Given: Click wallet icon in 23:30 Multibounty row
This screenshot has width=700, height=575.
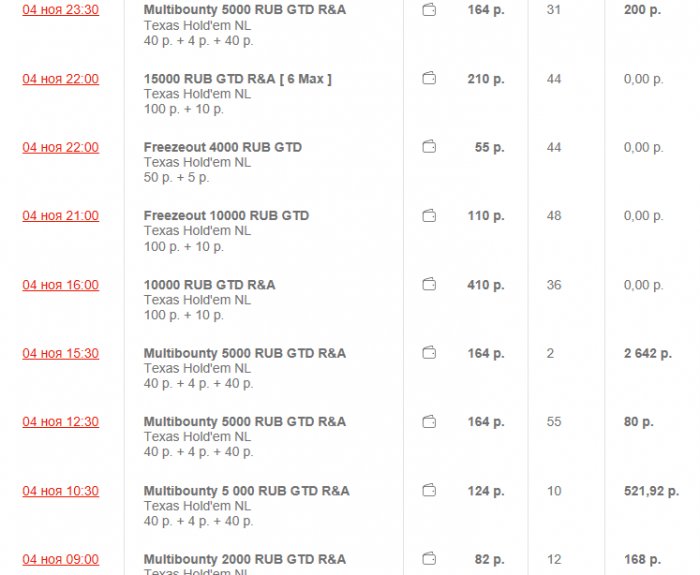Looking at the screenshot, I should [429, 10].
